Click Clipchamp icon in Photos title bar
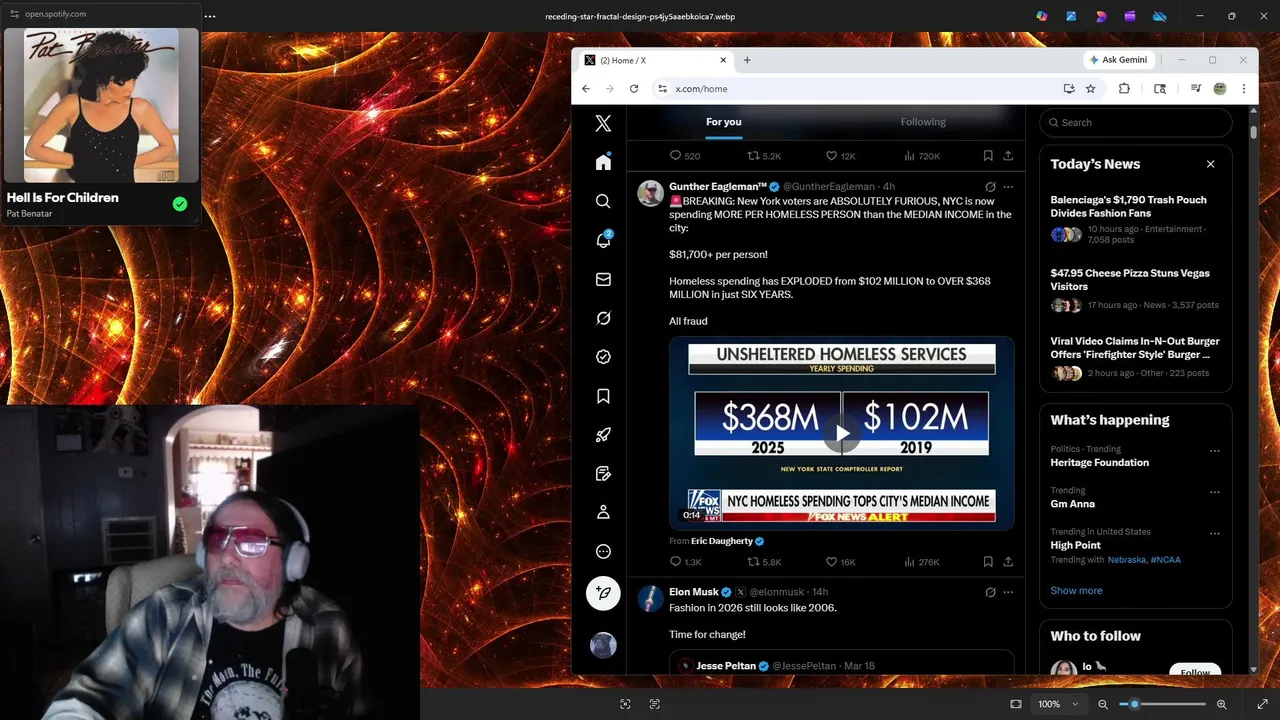The width and height of the screenshot is (1280, 720). click(1130, 16)
